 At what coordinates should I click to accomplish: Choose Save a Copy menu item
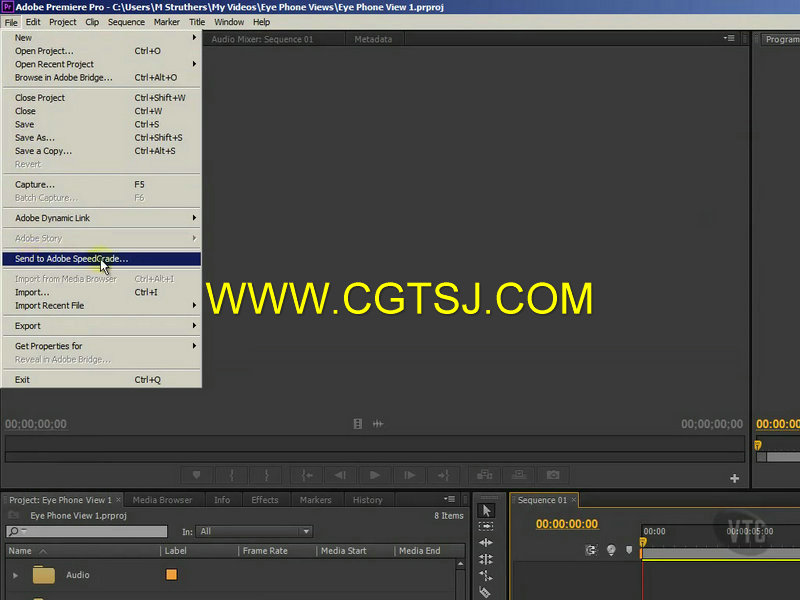(102, 151)
